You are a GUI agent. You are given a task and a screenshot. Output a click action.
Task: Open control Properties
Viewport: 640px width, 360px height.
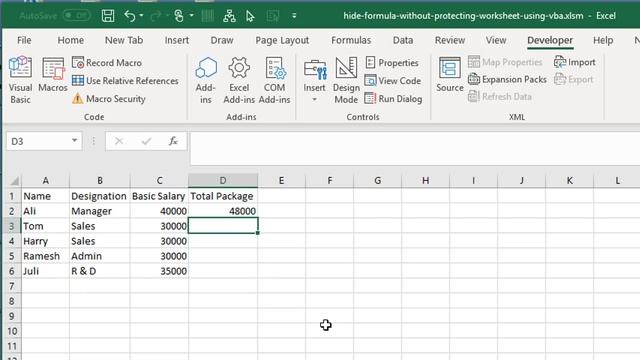click(x=392, y=63)
